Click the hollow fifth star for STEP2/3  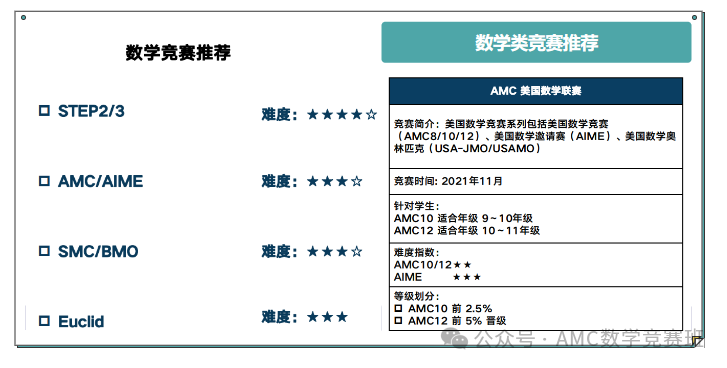371,114
